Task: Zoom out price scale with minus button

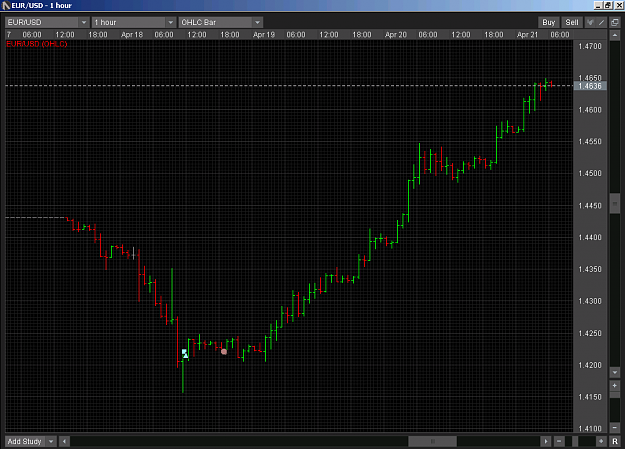Action: tap(615, 427)
